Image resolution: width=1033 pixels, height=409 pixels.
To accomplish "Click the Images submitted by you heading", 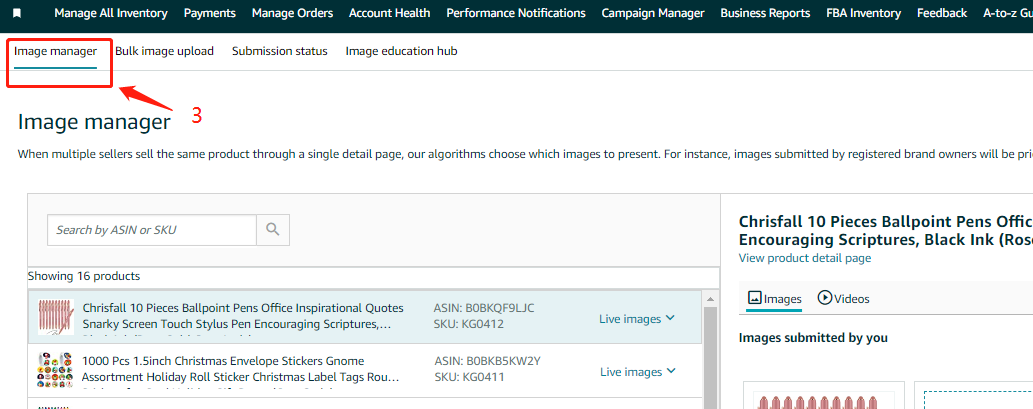I will click(813, 338).
